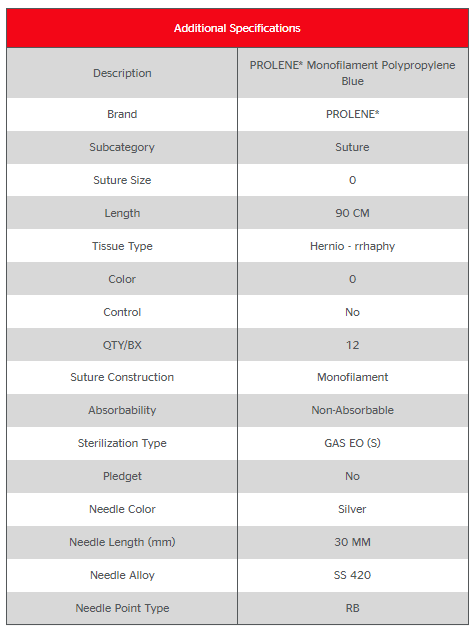Viewport: 475px width, 626px height.
Task: Click the Additional Specifications header
Action: [x=237, y=28]
